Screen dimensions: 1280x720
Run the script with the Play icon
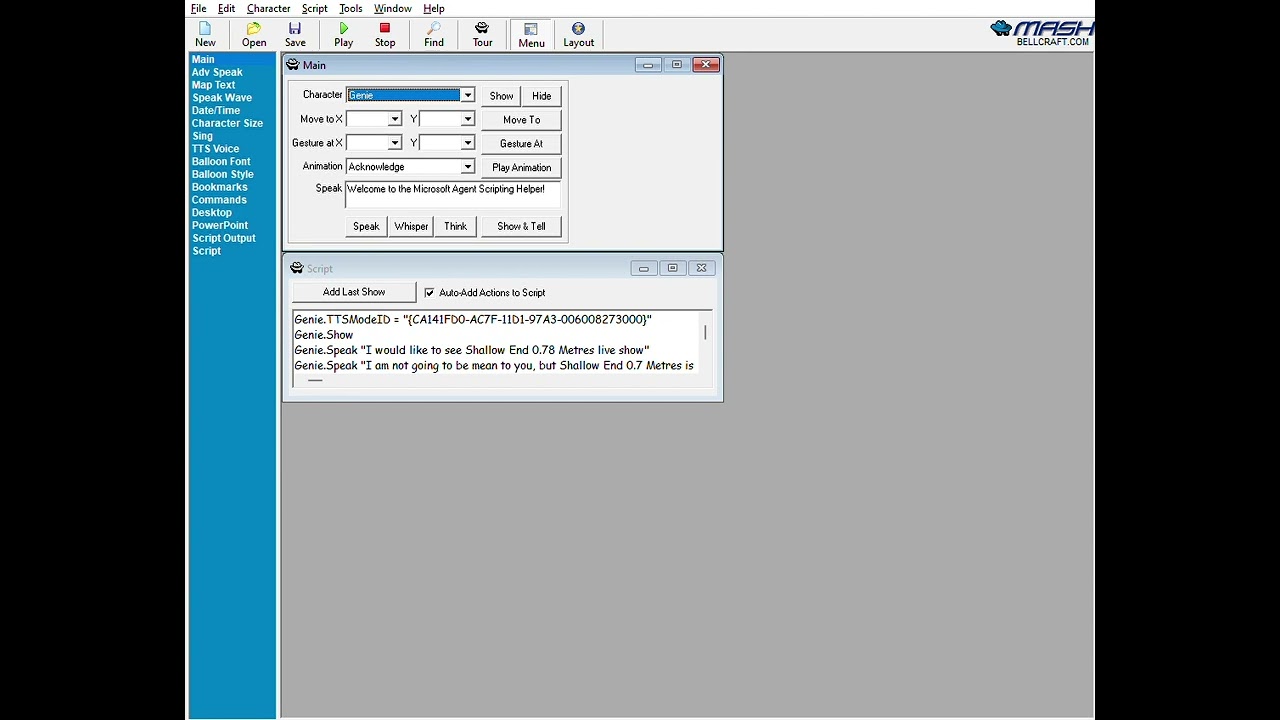(x=344, y=35)
